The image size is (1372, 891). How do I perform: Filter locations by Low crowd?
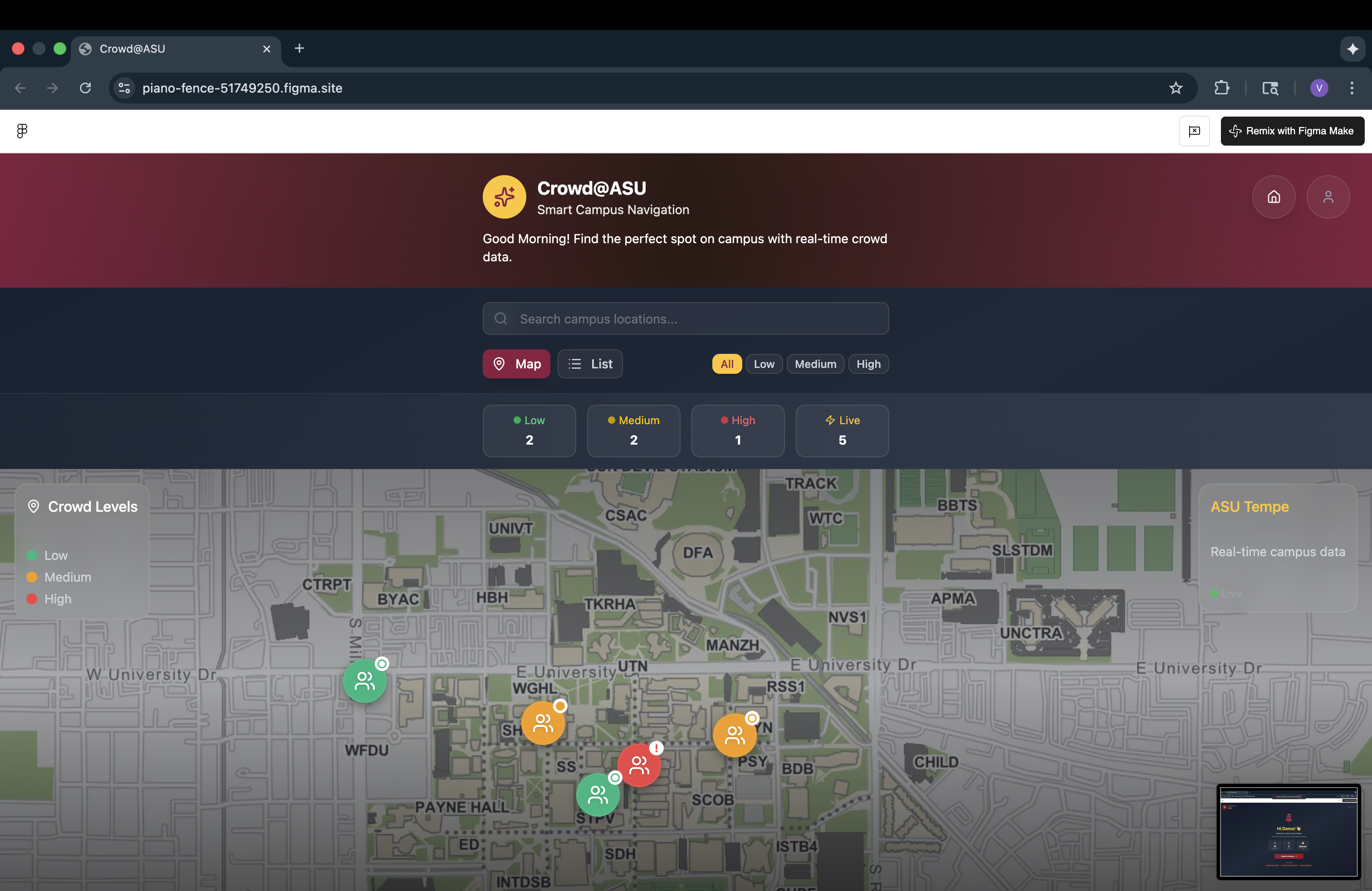(x=764, y=364)
